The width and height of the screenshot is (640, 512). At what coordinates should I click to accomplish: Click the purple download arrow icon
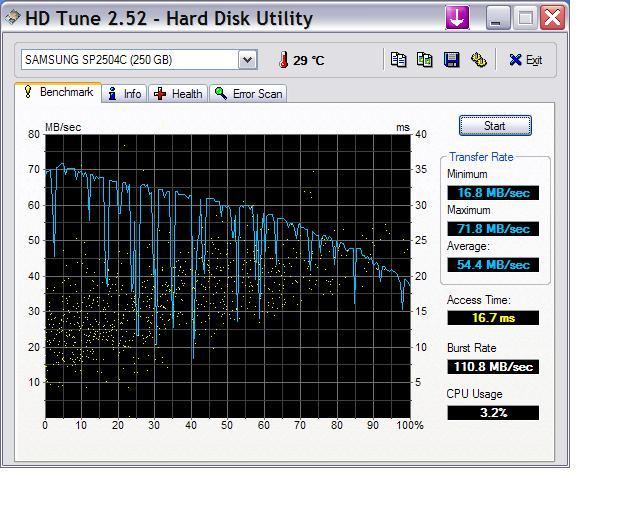(457, 18)
